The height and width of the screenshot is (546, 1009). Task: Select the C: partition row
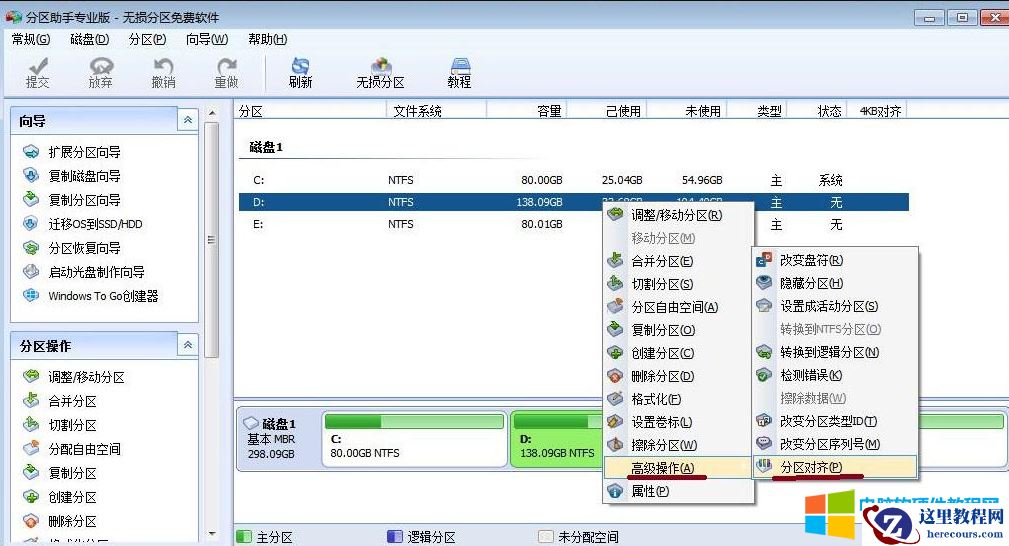(x=573, y=180)
